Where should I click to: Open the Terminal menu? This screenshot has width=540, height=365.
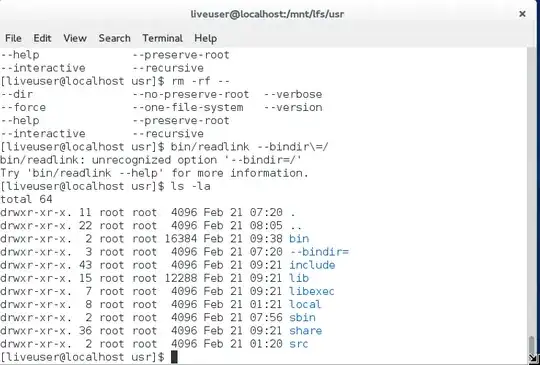tap(163, 38)
